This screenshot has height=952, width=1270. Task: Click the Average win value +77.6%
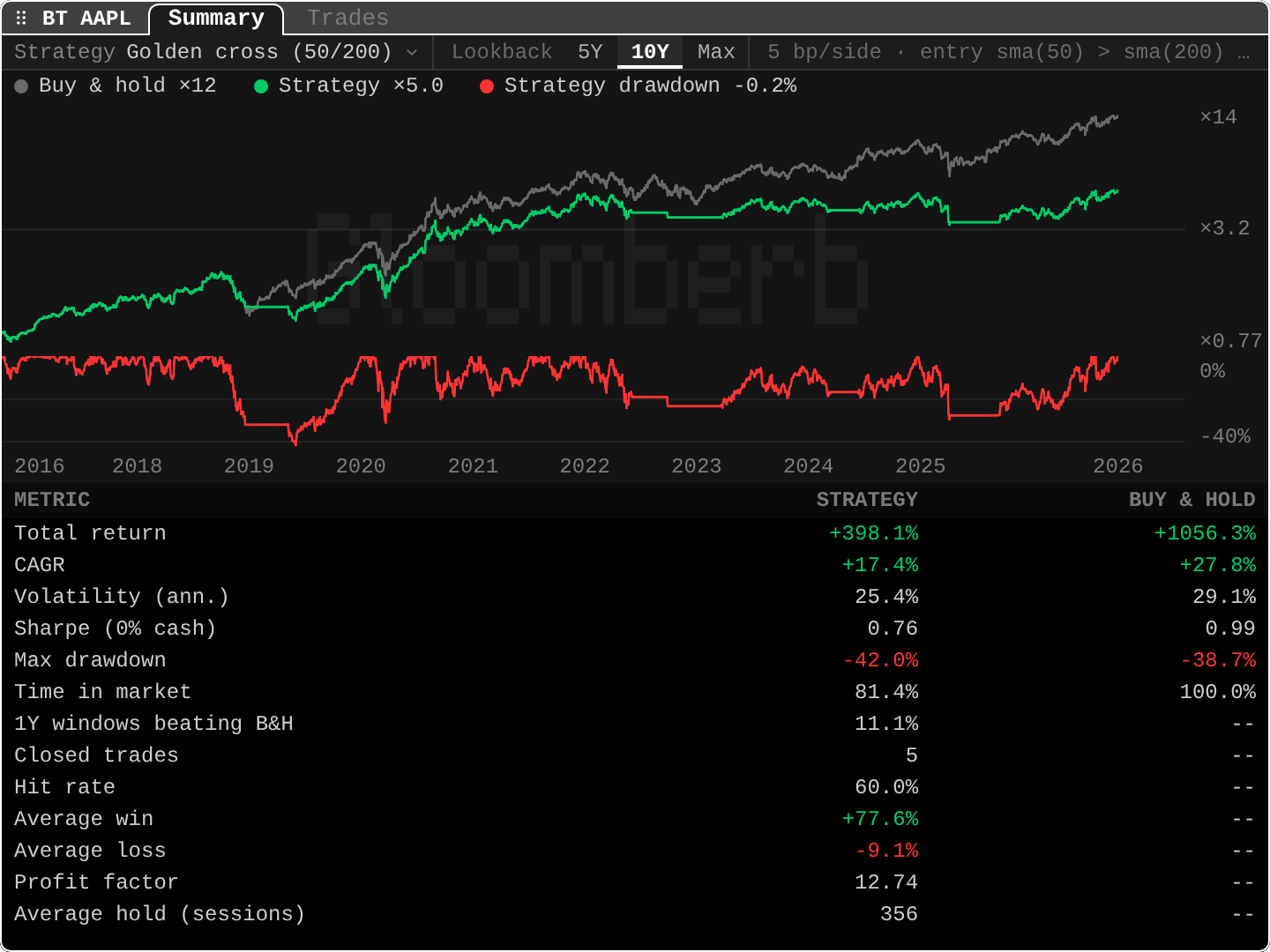(x=880, y=819)
